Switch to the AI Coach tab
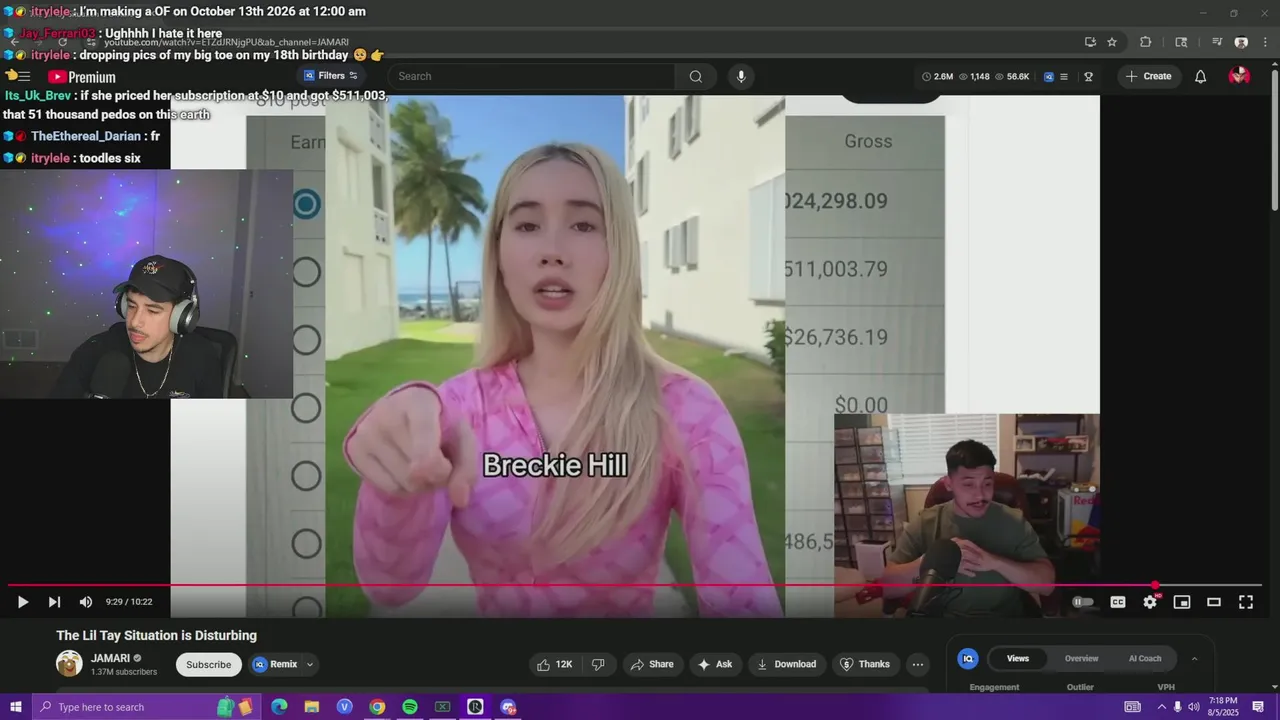1280x720 pixels. [1145, 658]
